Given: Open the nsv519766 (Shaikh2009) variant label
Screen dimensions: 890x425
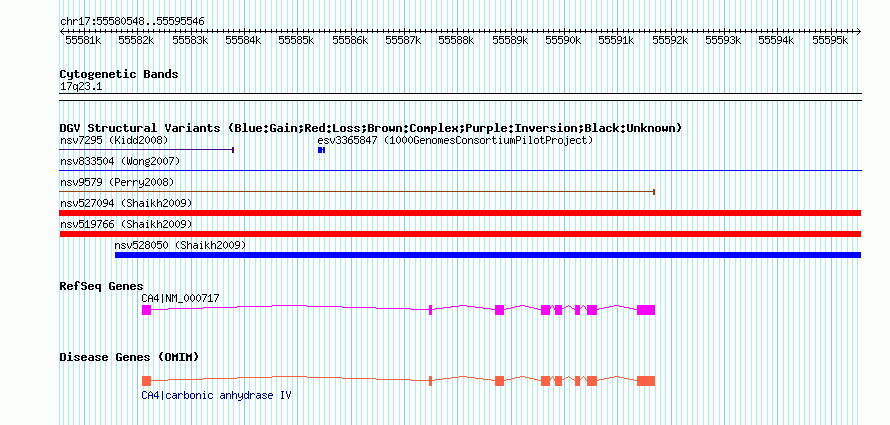Looking at the screenshot, I should [126, 224].
